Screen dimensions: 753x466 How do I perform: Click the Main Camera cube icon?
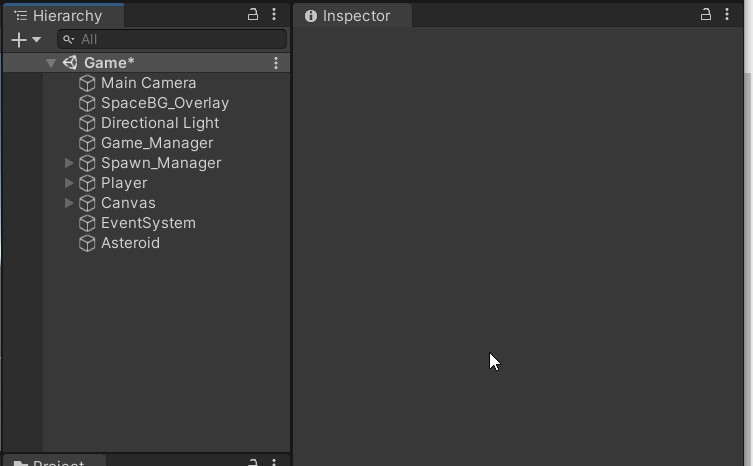tap(87, 83)
